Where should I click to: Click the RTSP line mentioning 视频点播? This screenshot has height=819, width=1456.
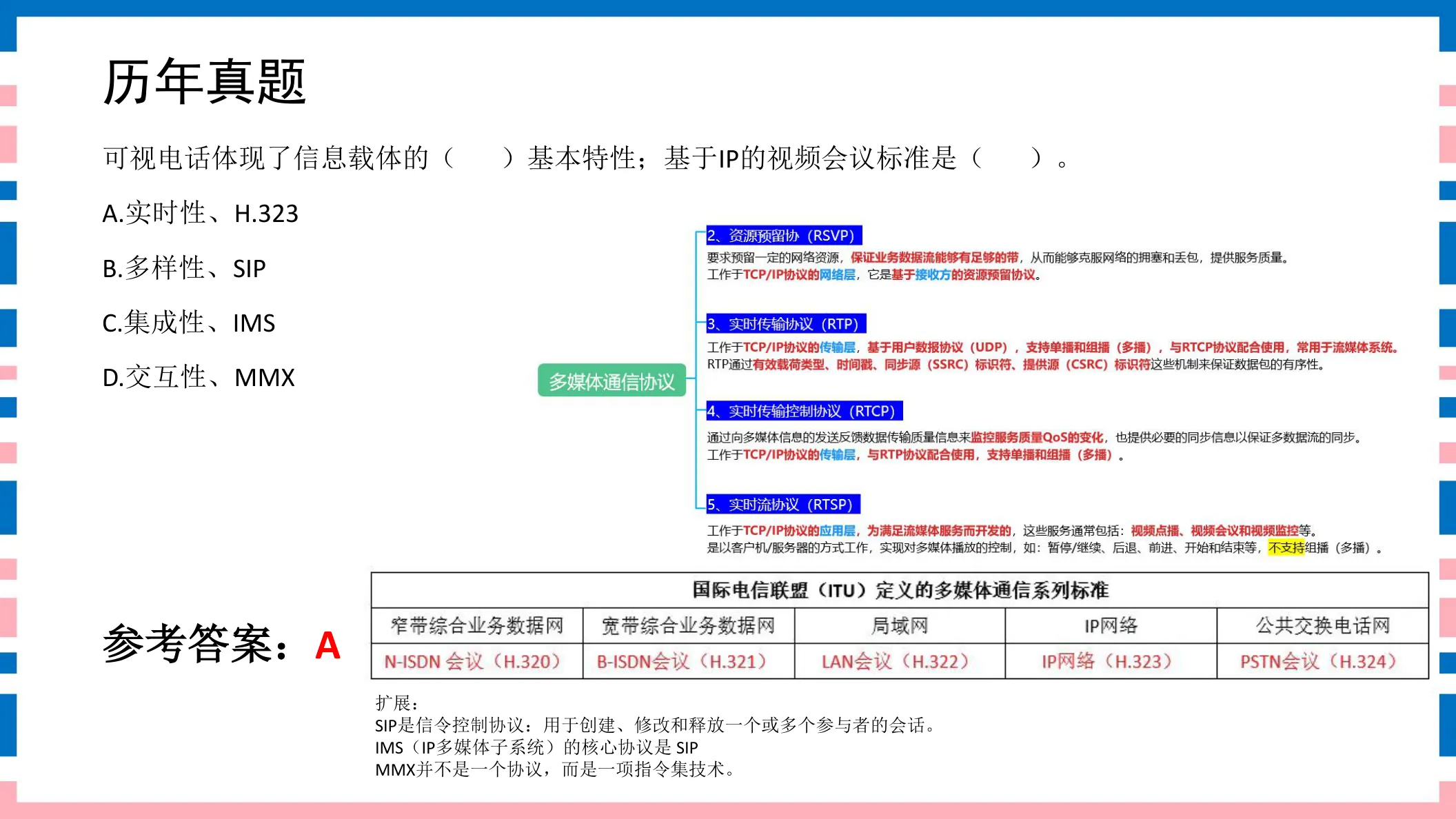1013,530
